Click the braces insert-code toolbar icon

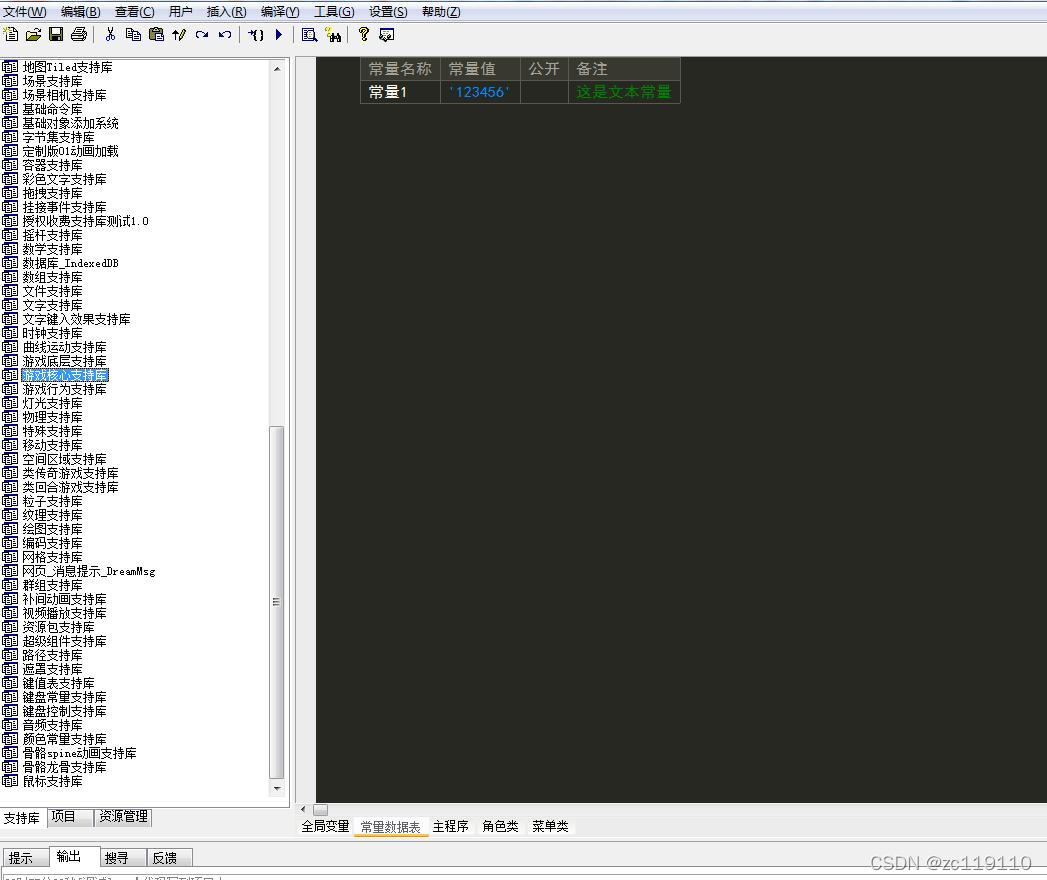(256, 35)
